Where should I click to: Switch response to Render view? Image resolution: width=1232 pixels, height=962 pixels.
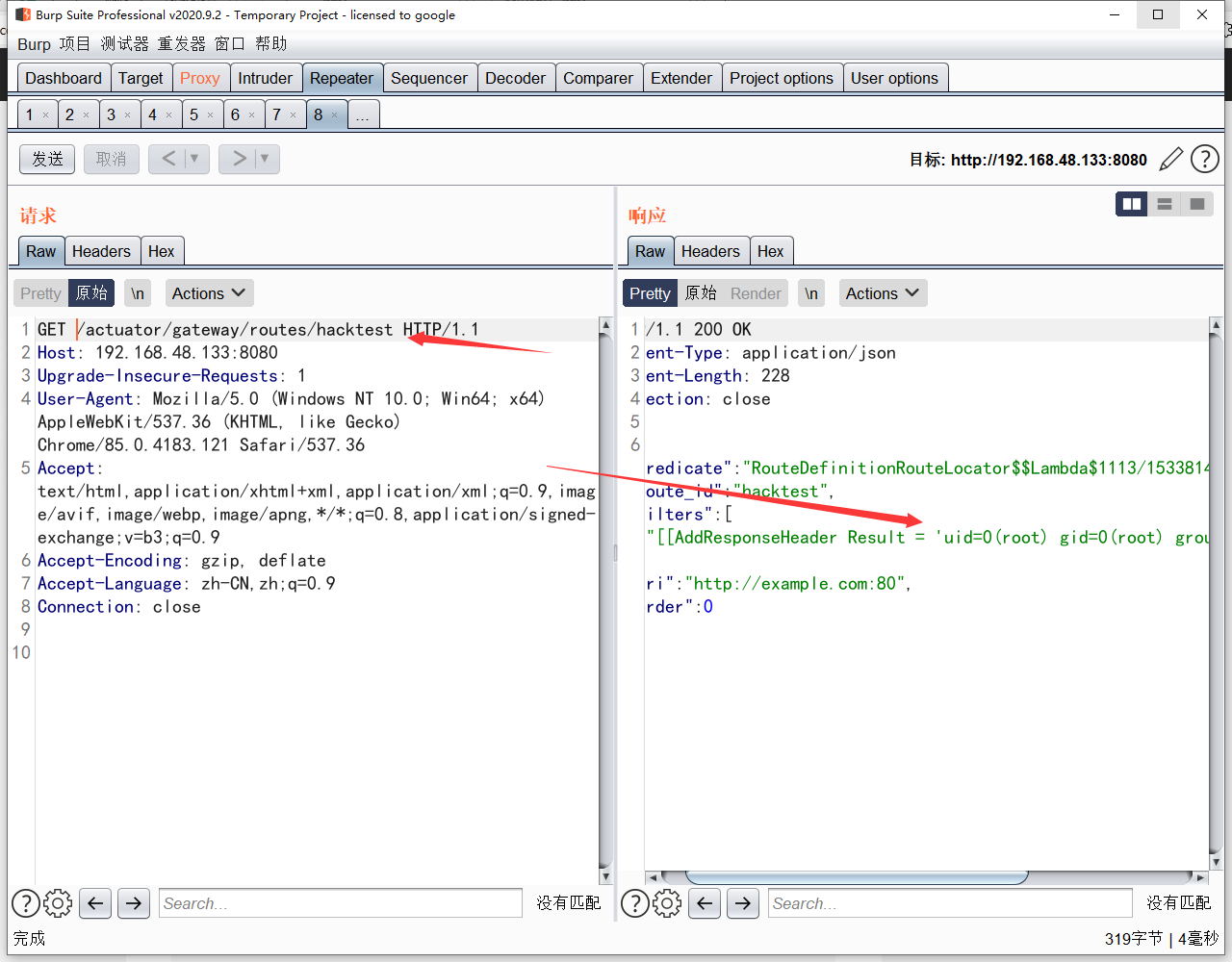756,293
